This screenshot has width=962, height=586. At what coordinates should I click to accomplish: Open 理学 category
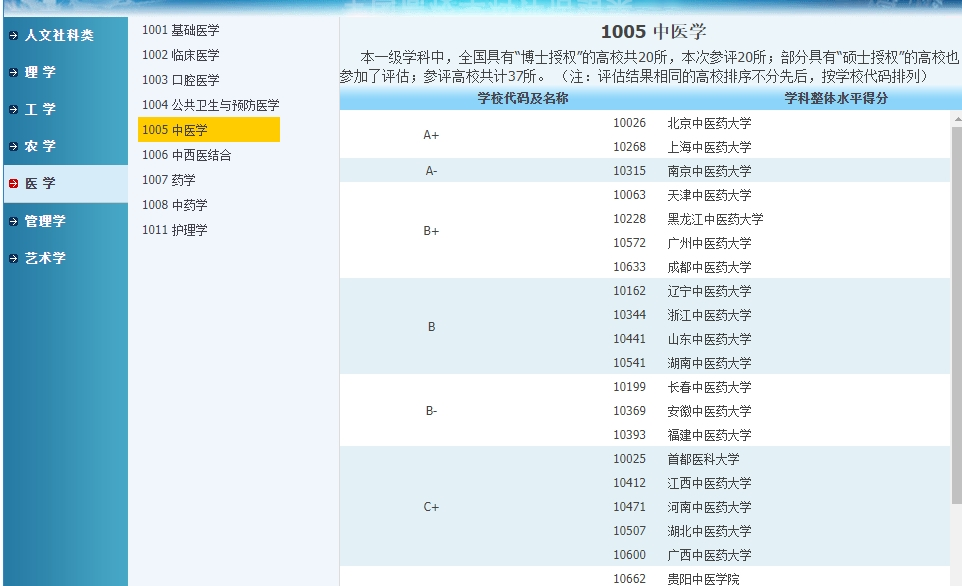coord(40,72)
